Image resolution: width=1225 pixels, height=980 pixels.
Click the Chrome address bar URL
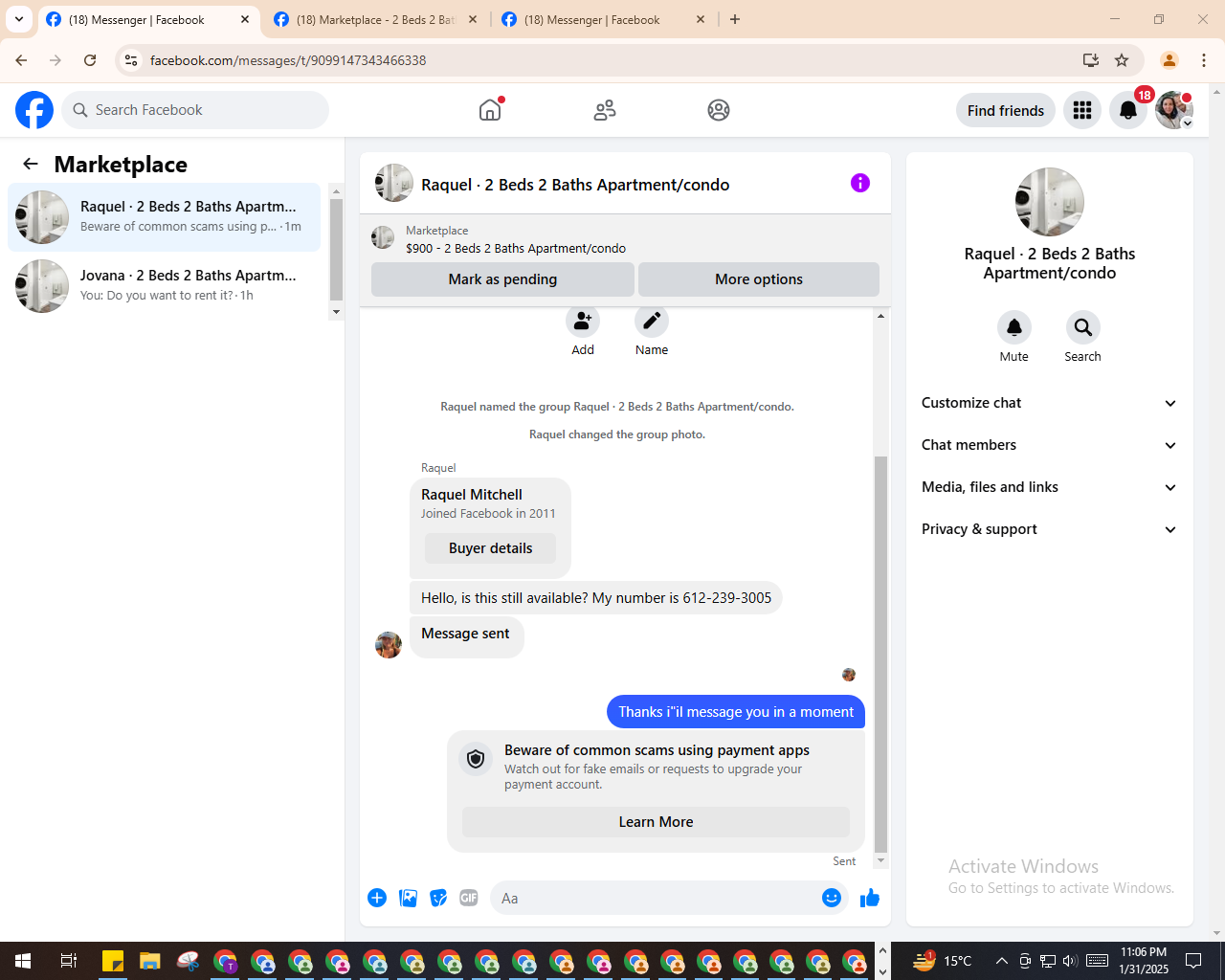pyautogui.click(x=288, y=60)
